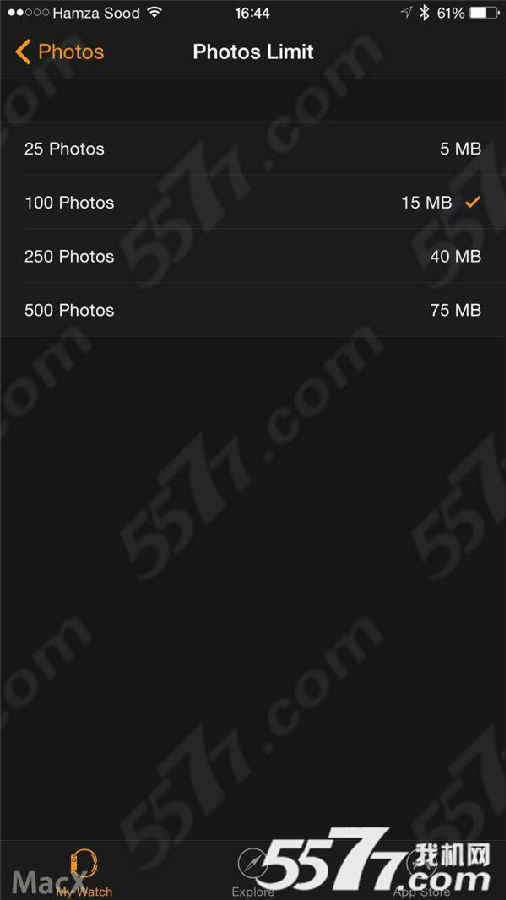Tap the 16:44 clock in status bar
506x900 pixels.
[x=252, y=13]
